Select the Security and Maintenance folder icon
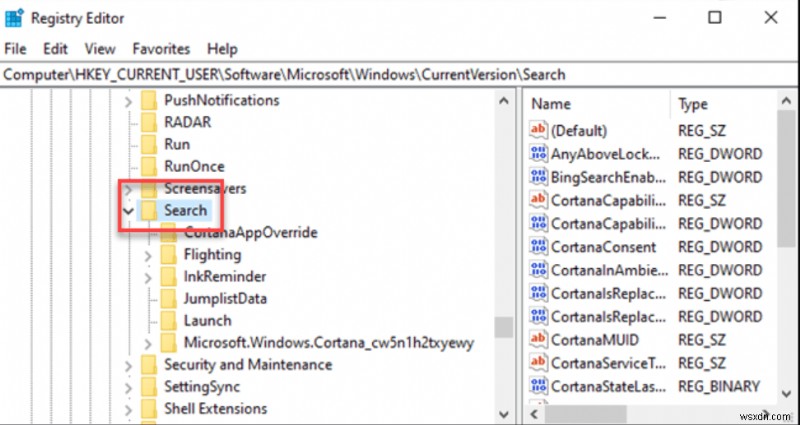 (x=148, y=365)
